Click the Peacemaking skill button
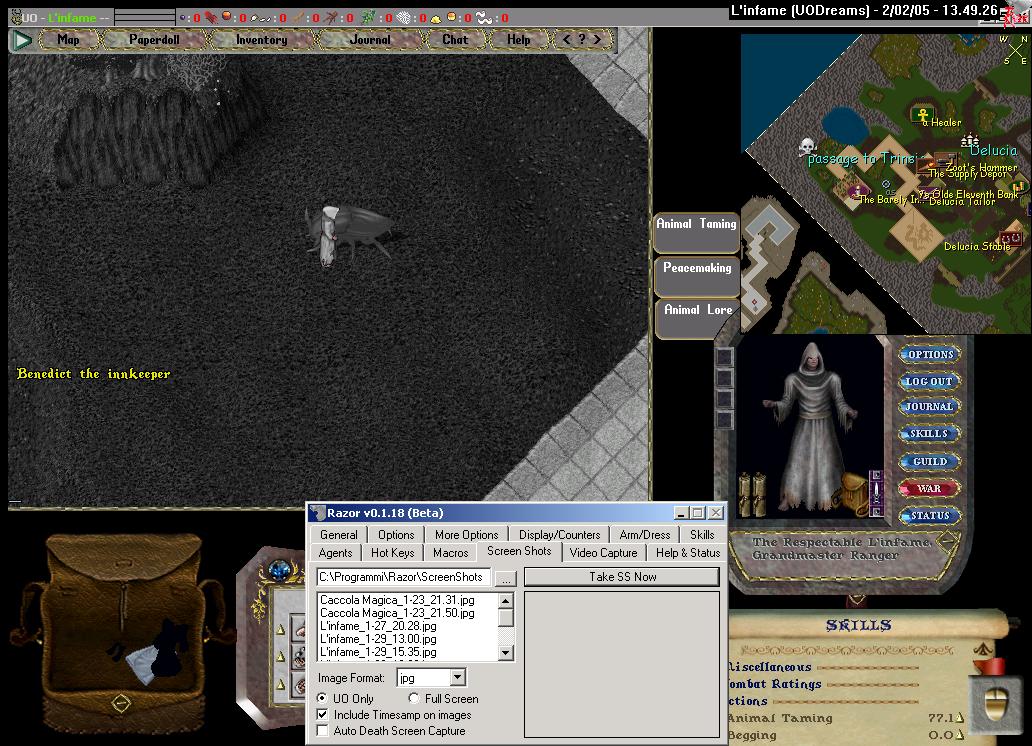Image resolution: width=1032 pixels, height=746 pixels. point(697,277)
